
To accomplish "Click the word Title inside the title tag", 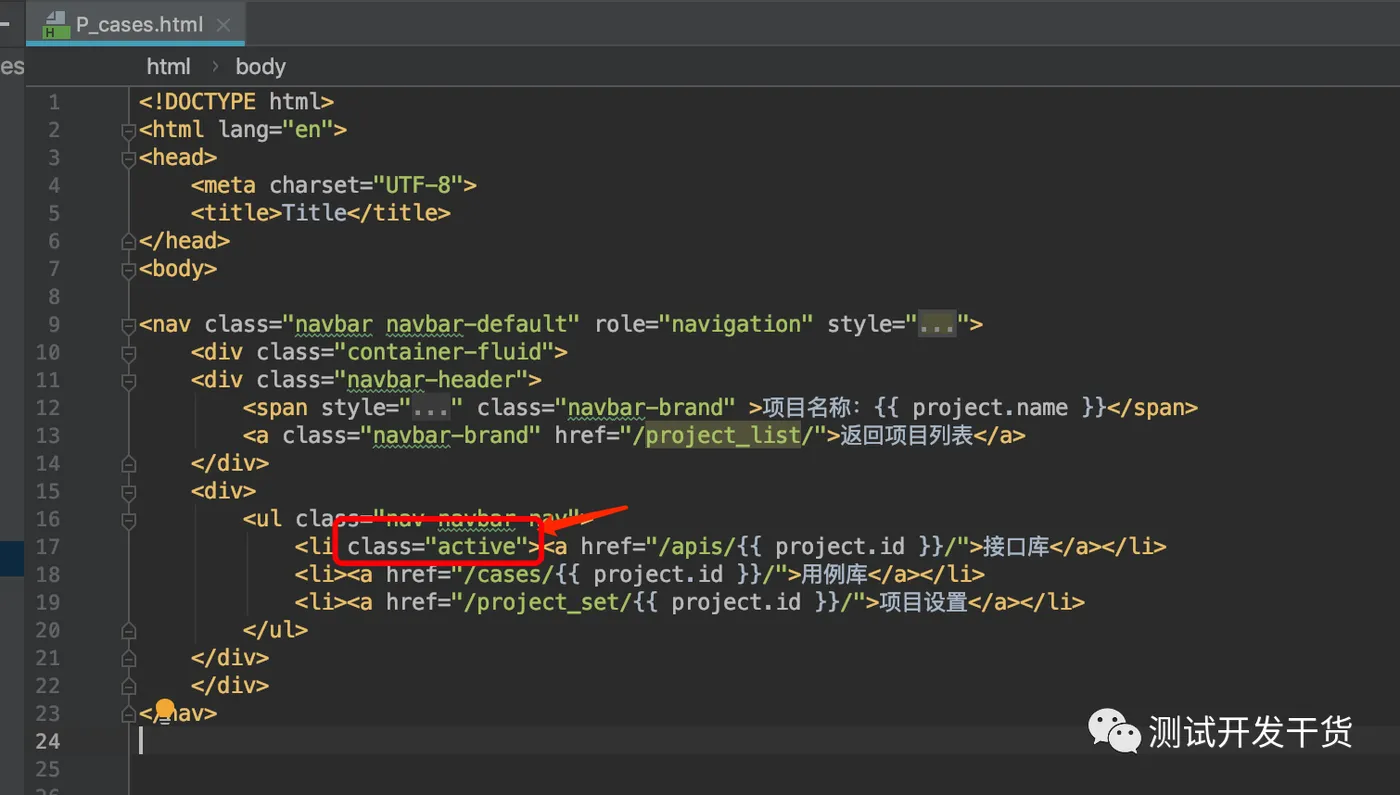I will tap(314, 213).
